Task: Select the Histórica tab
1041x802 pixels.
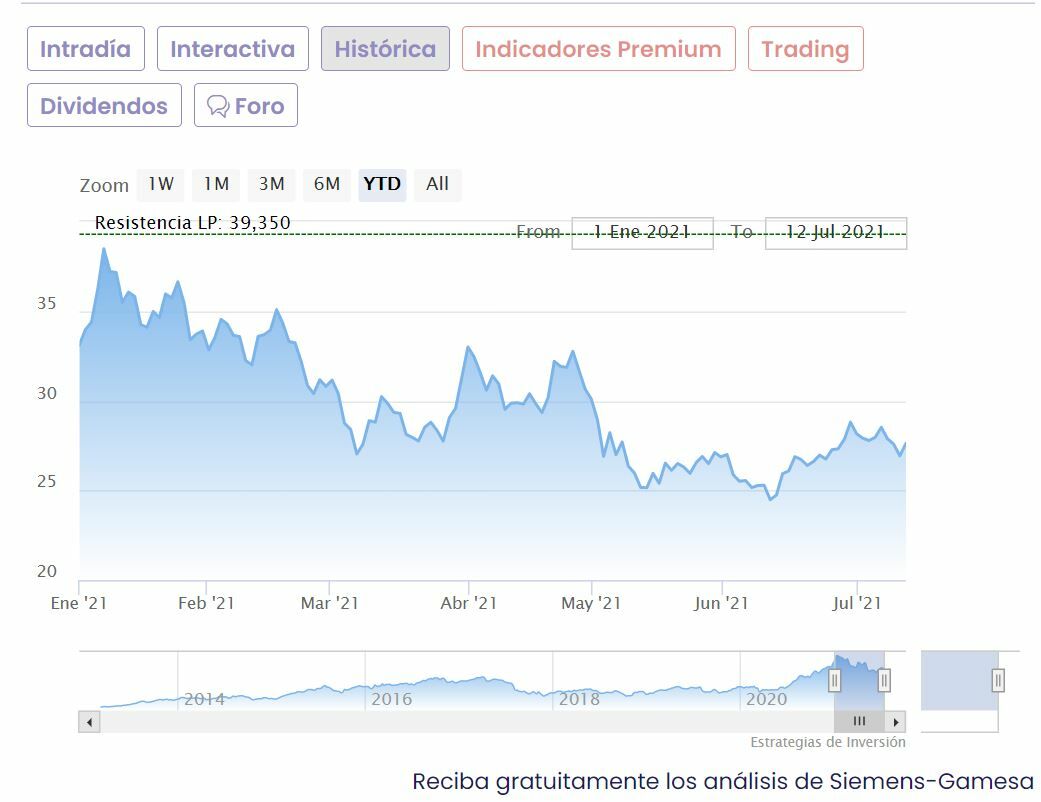Action: coord(385,49)
